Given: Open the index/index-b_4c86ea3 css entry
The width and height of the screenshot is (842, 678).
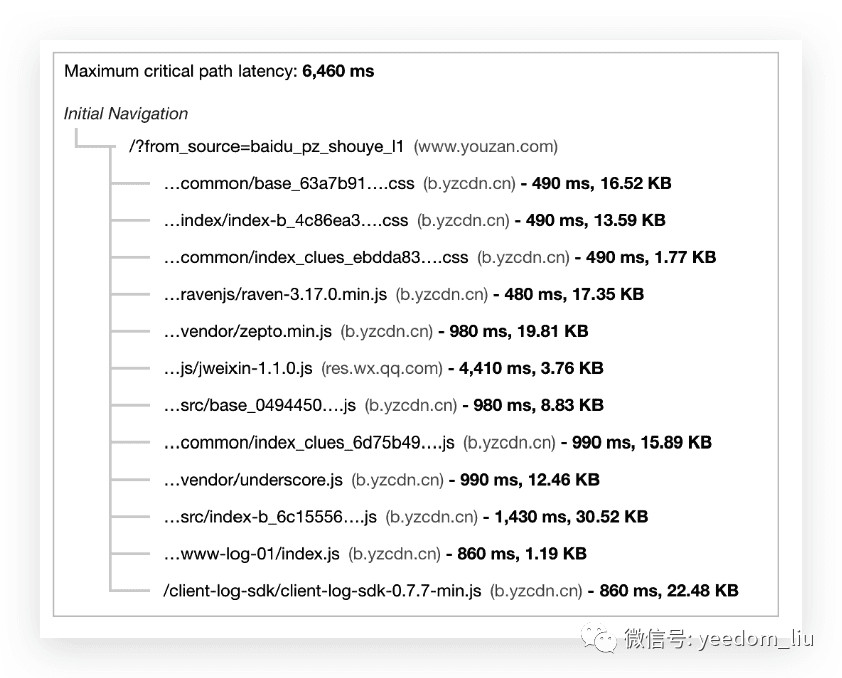Looking at the screenshot, I should tap(286, 221).
